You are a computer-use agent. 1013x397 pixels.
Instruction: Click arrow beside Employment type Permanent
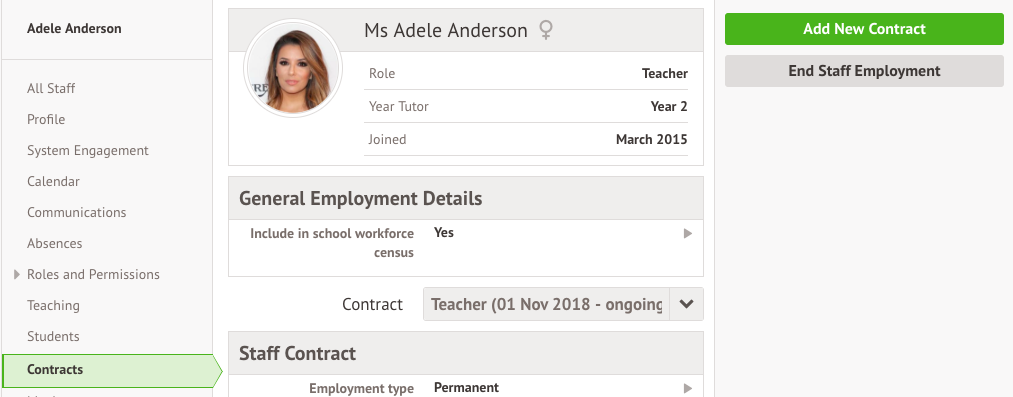click(687, 388)
